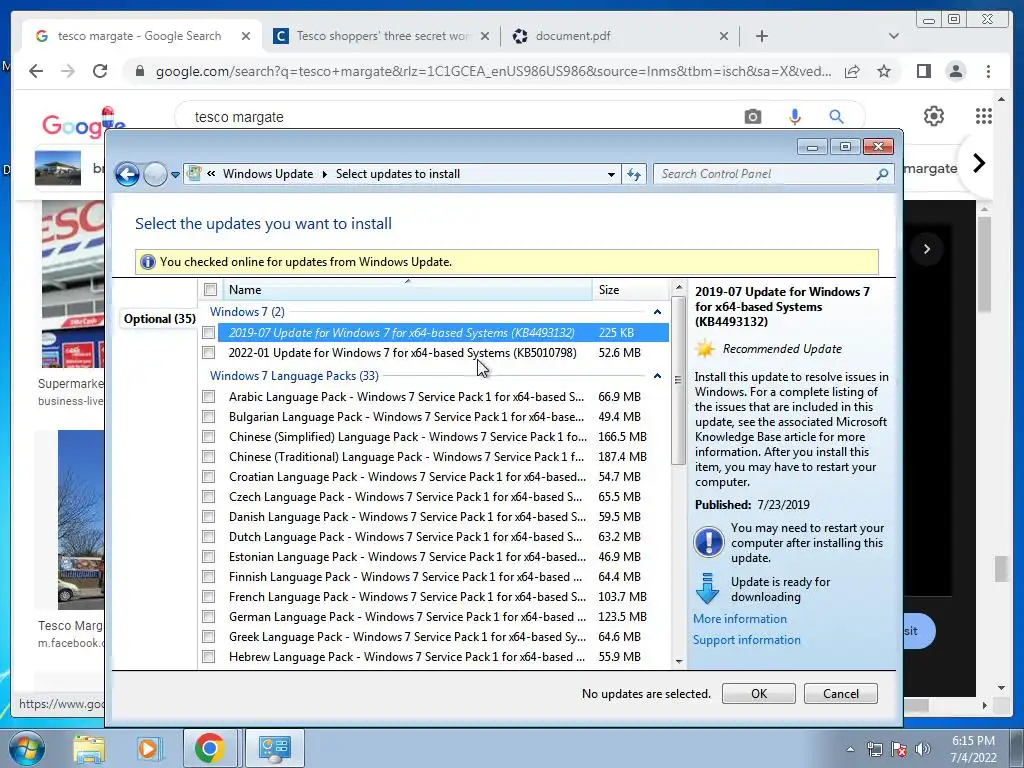Open a new Chrome tab
Viewport: 1024px width, 768px height.
tap(761, 37)
